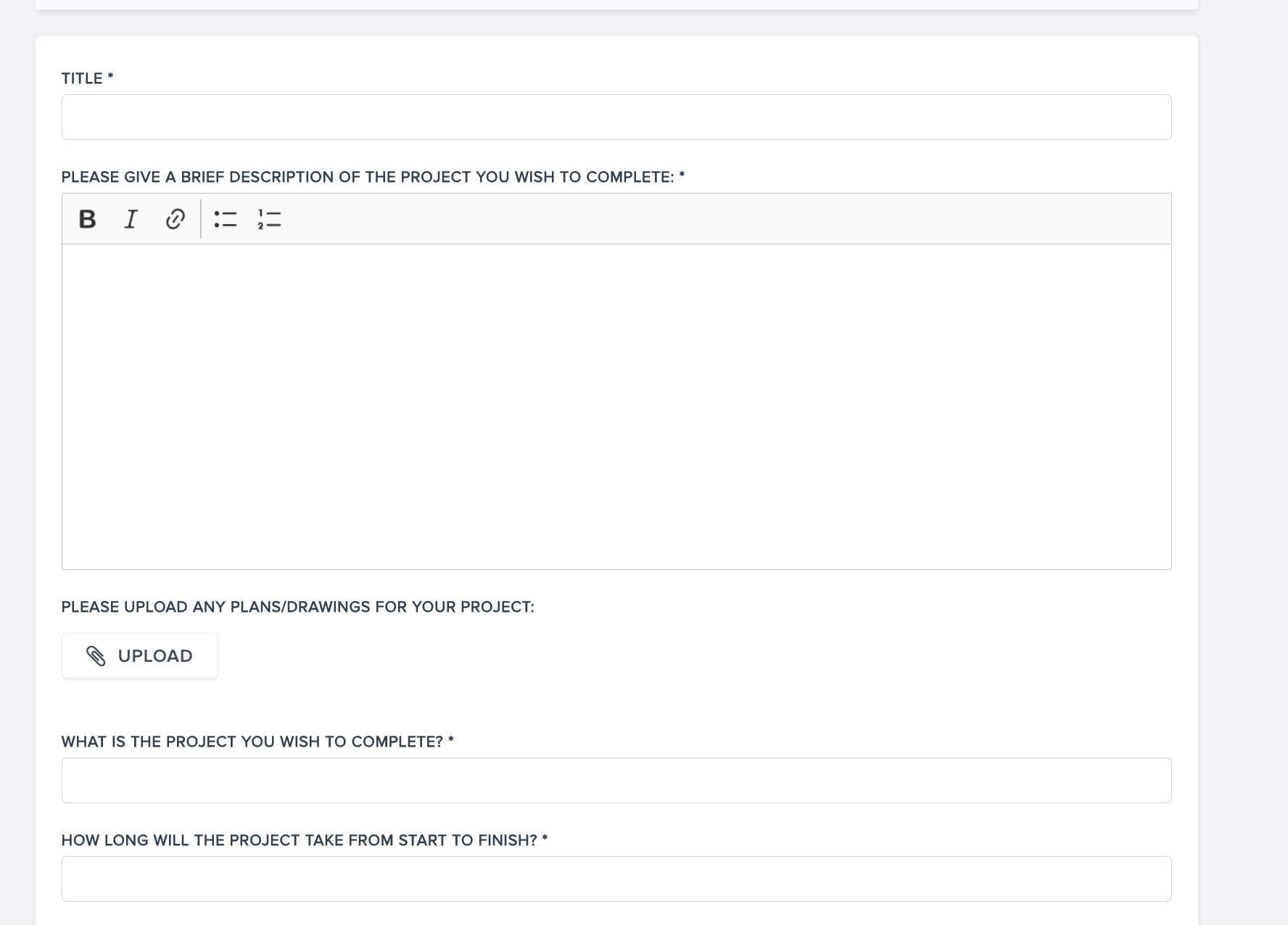Focus the Title input field
This screenshot has height=925, width=1288.
click(616, 117)
